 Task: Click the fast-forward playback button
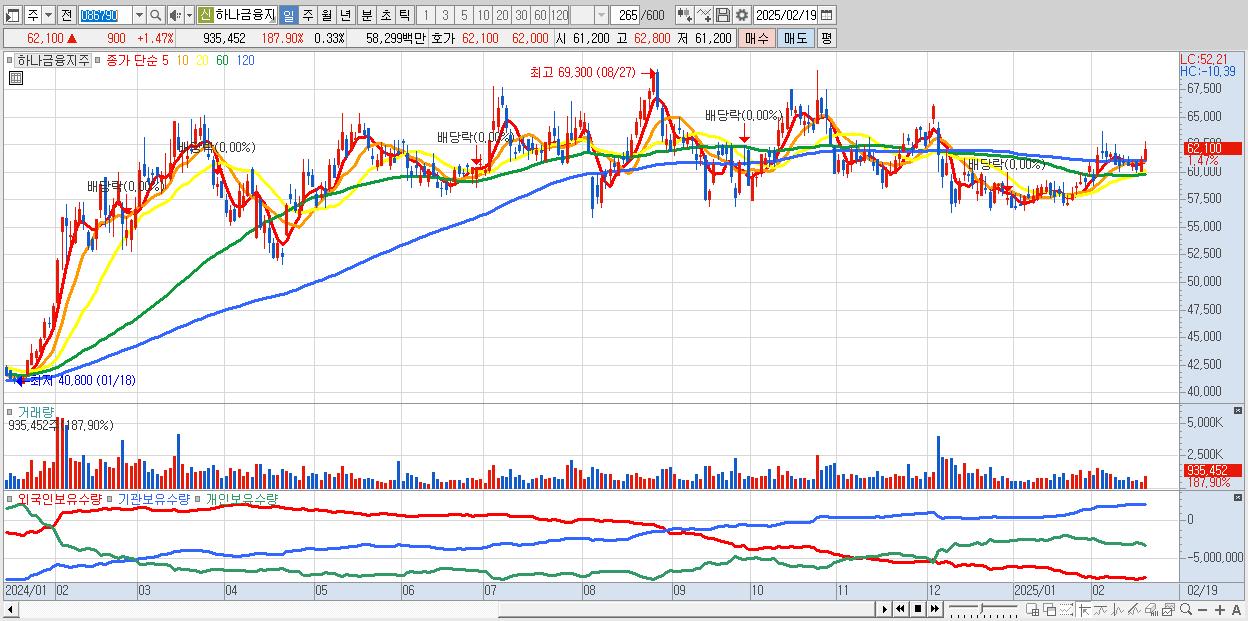(934, 609)
